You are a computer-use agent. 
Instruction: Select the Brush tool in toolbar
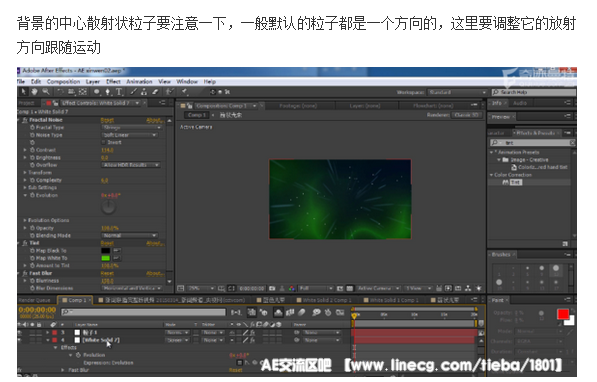click(133, 92)
